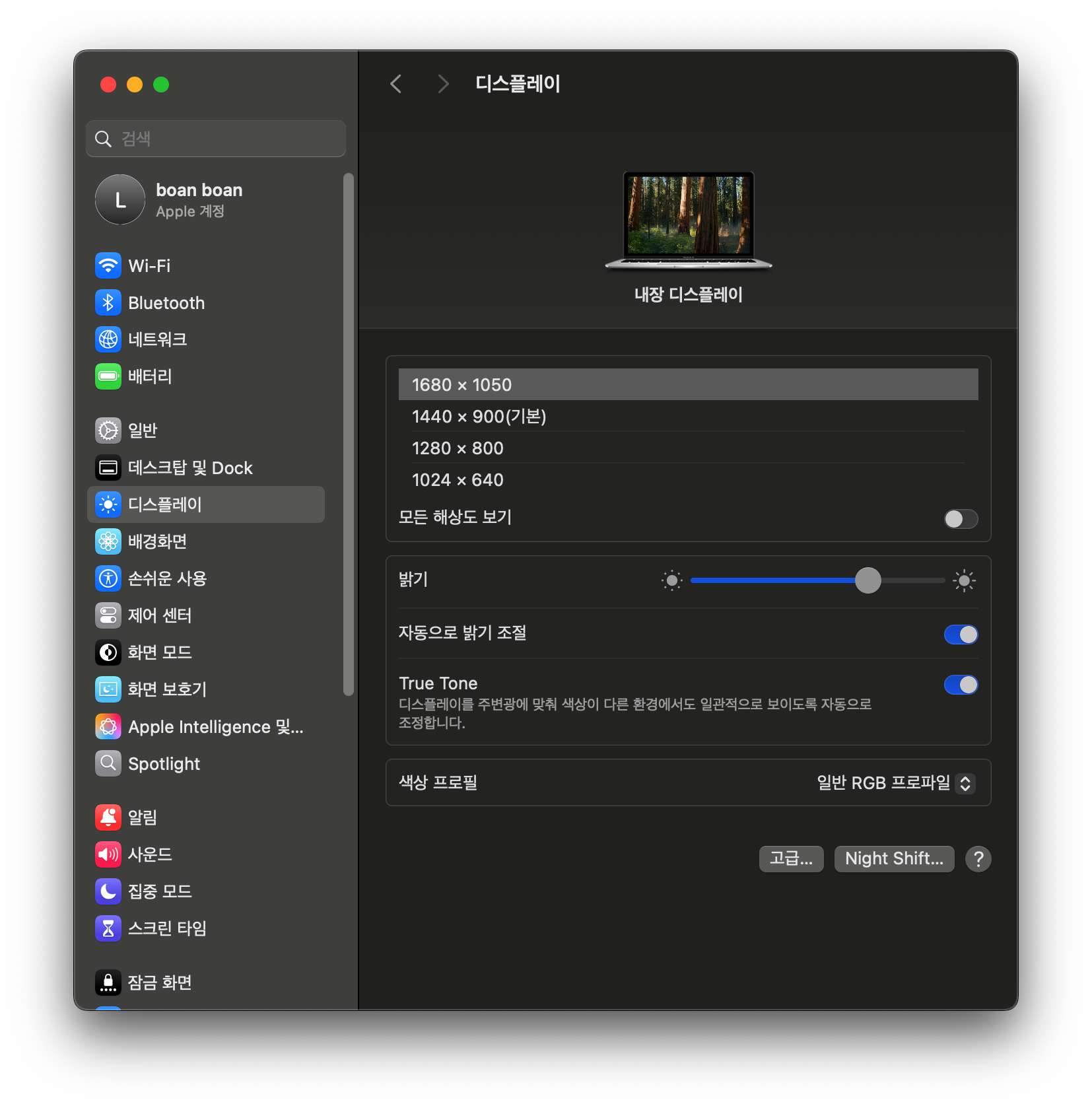
Task: Turn off the True Tone switch
Action: click(961, 685)
